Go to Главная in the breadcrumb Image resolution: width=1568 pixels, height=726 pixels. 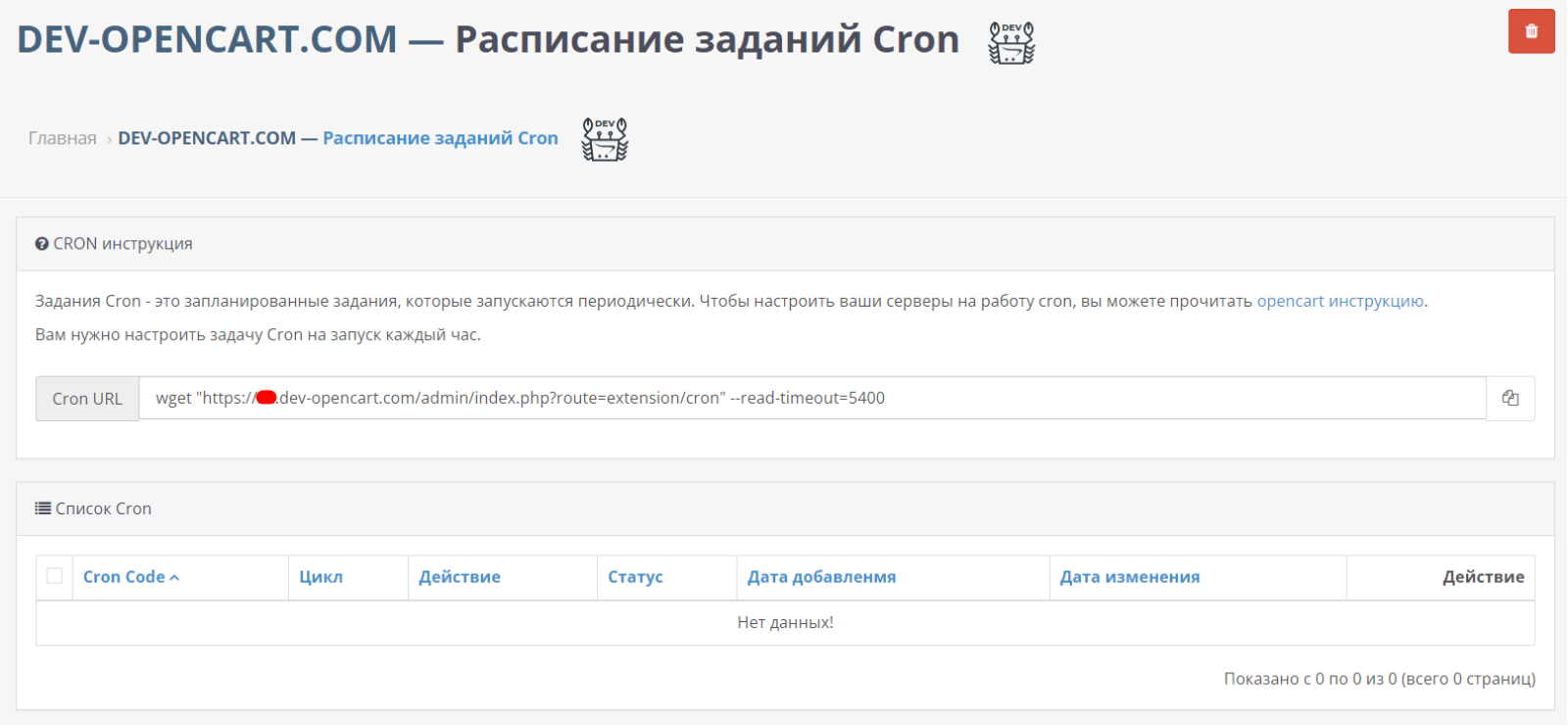pos(63,138)
